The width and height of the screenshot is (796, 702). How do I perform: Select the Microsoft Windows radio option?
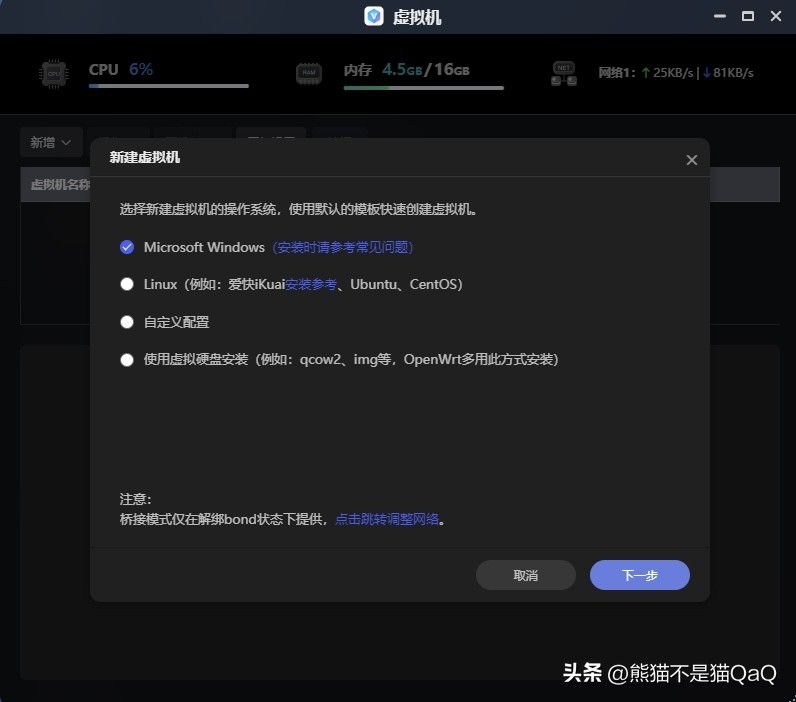(x=127, y=247)
